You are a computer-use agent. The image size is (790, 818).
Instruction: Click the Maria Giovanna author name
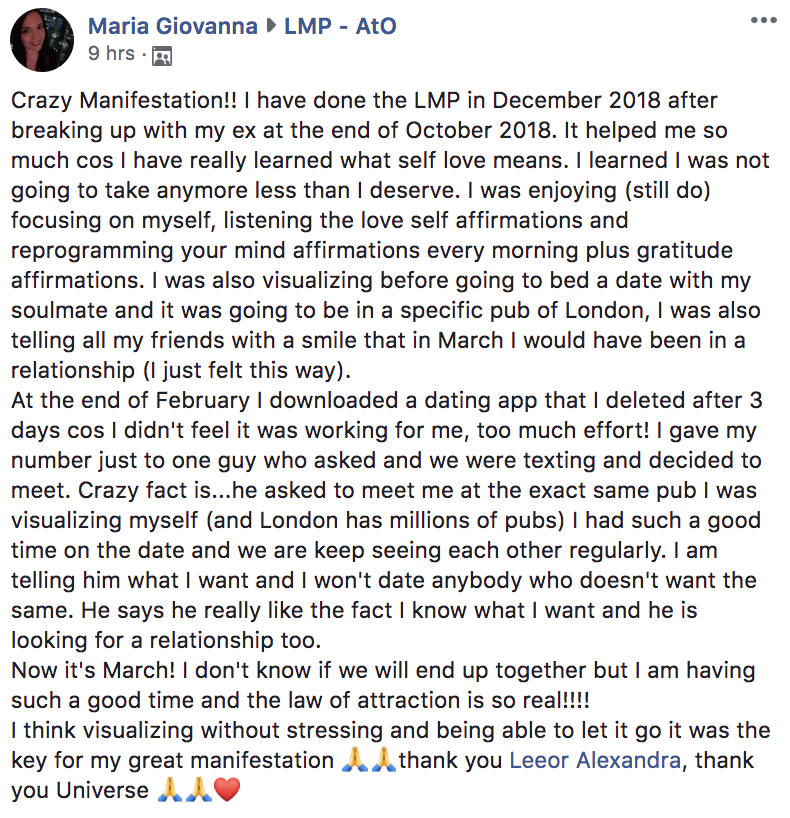tap(173, 26)
